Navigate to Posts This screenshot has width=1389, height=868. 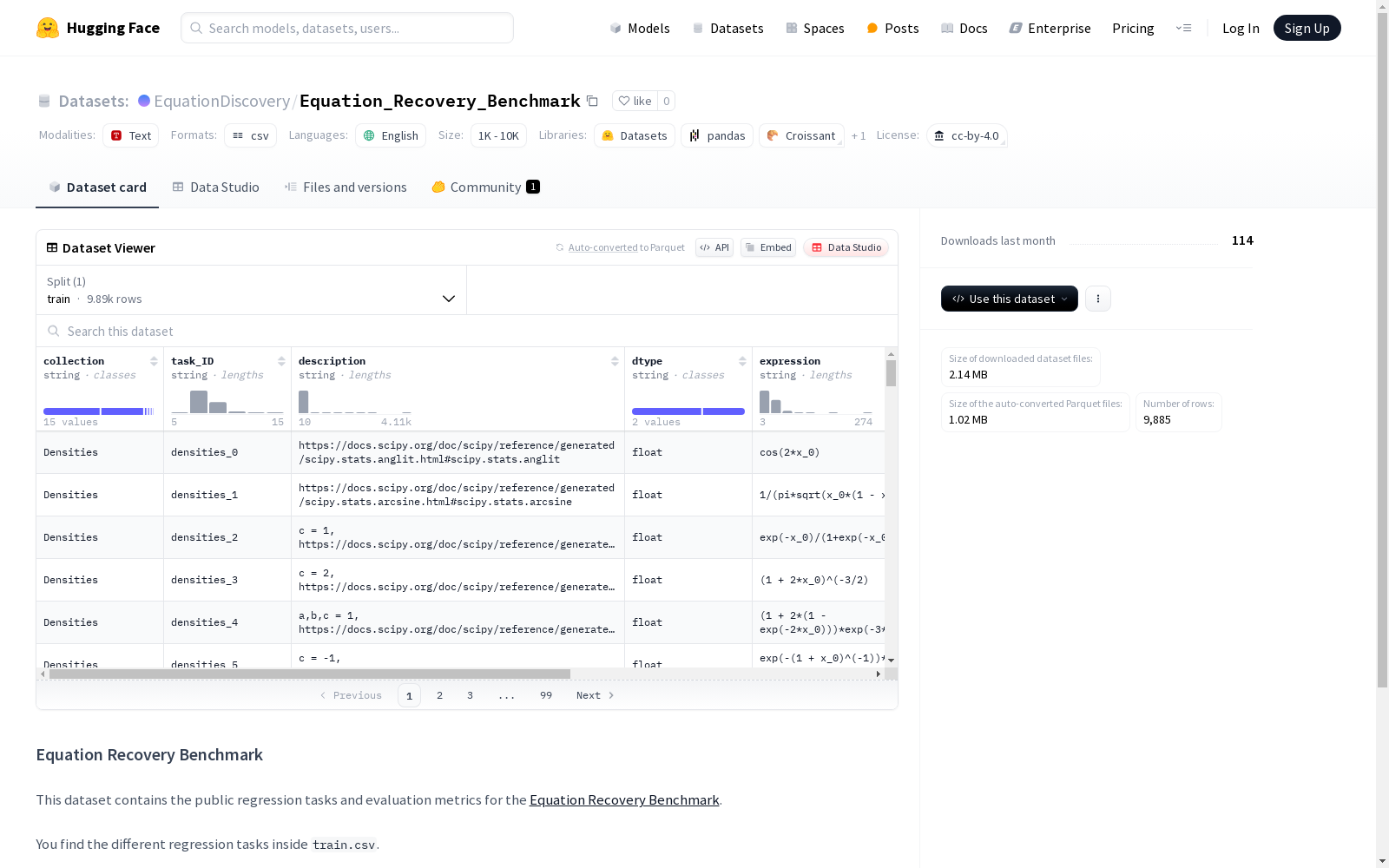pyautogui.click(x=892, y=28)
